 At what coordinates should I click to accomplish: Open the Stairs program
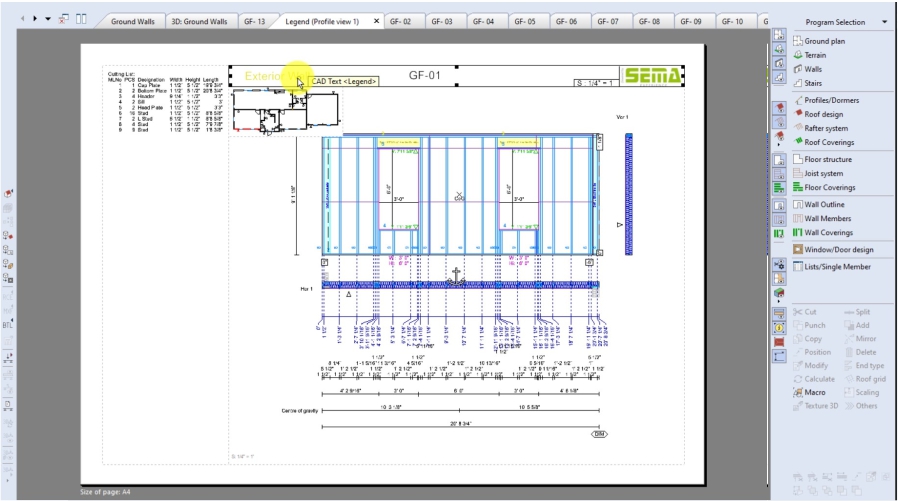(x=813, y=83)
